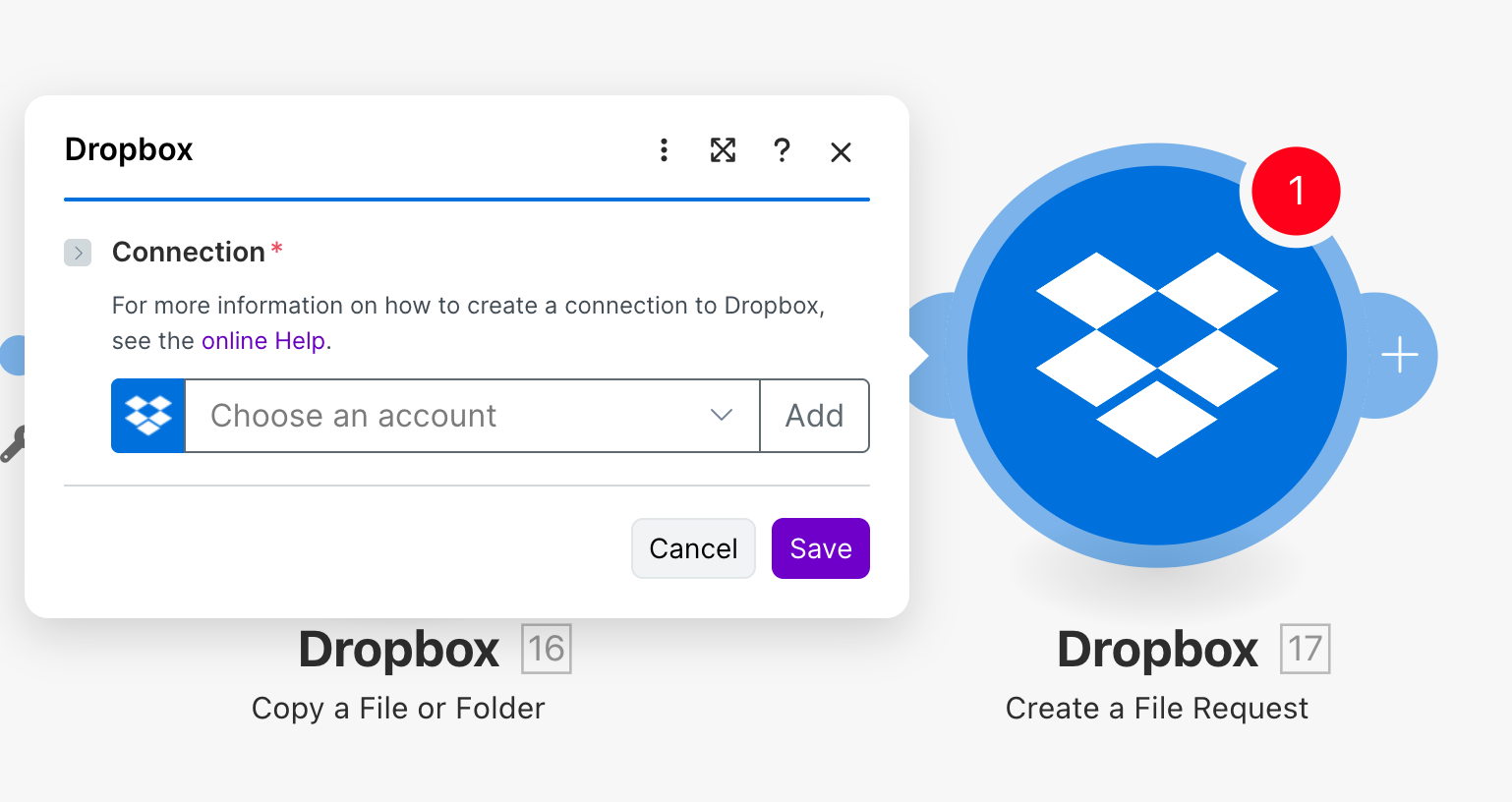Screen dimensions: 1512x802
Task: Close the Dropbox dialog with X
Action: coord(841,151)
